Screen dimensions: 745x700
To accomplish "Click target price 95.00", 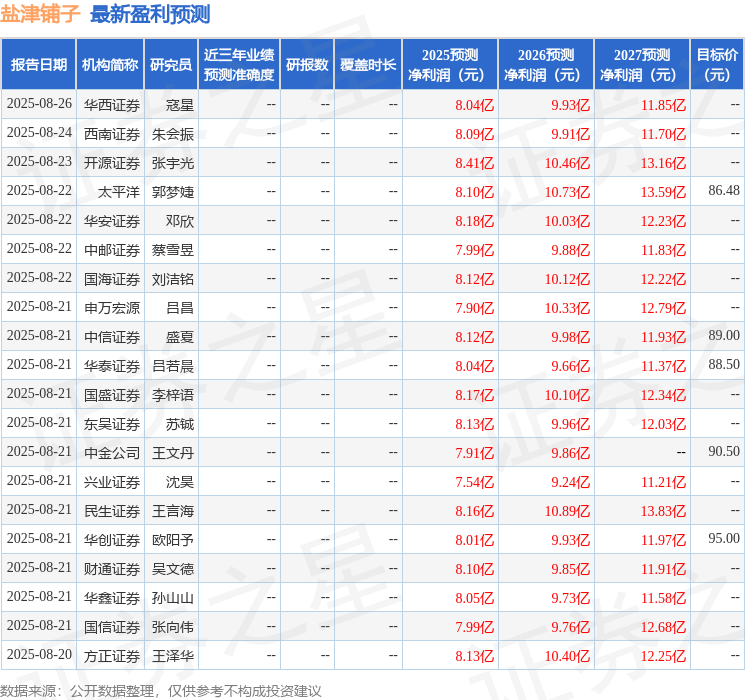I will pyautogui.click(x=724, y=538).
